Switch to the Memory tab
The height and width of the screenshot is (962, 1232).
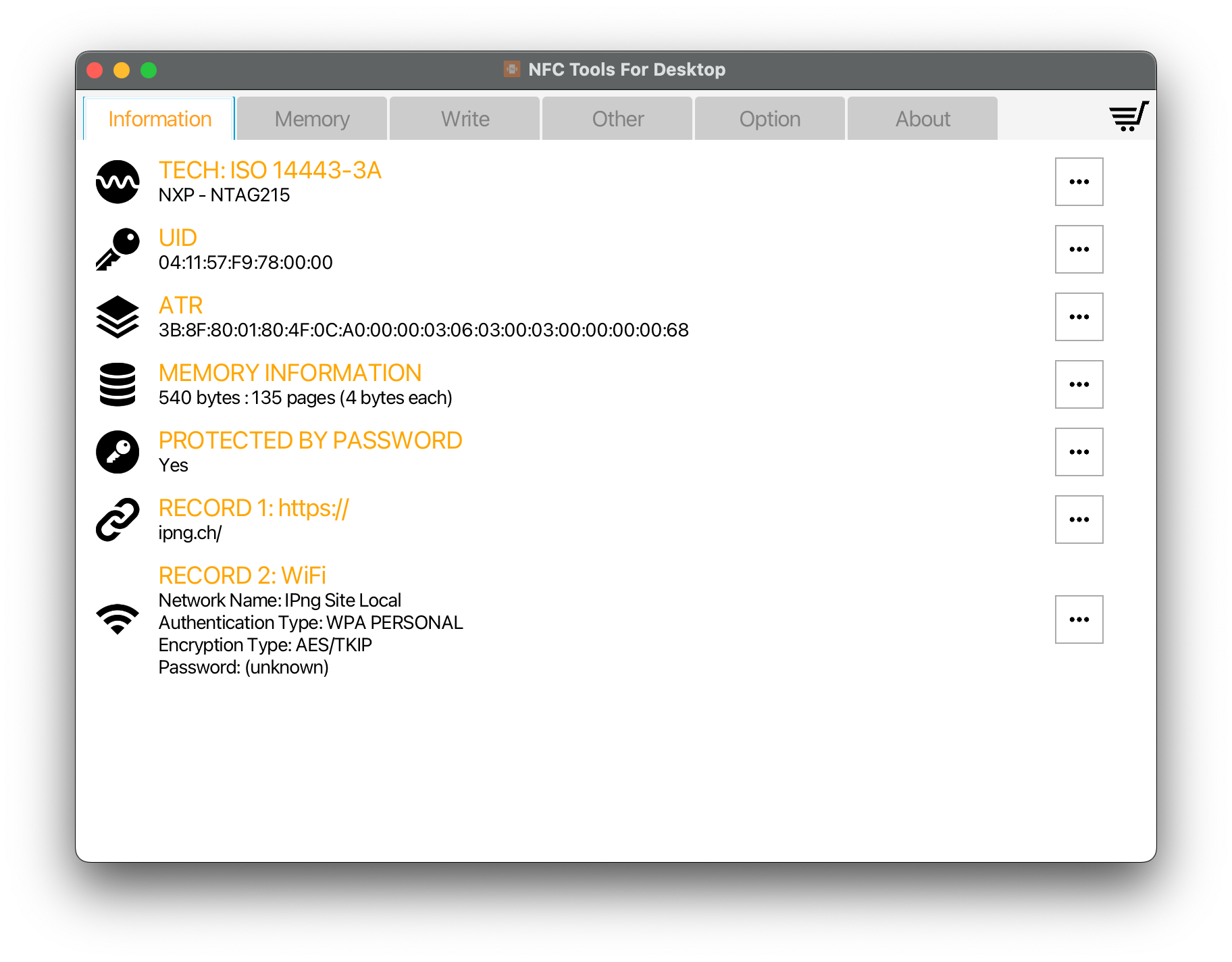tap(312, 119)
